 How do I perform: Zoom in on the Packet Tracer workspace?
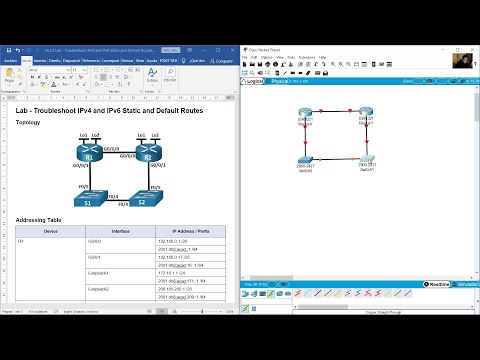click(x=333, y=64)
